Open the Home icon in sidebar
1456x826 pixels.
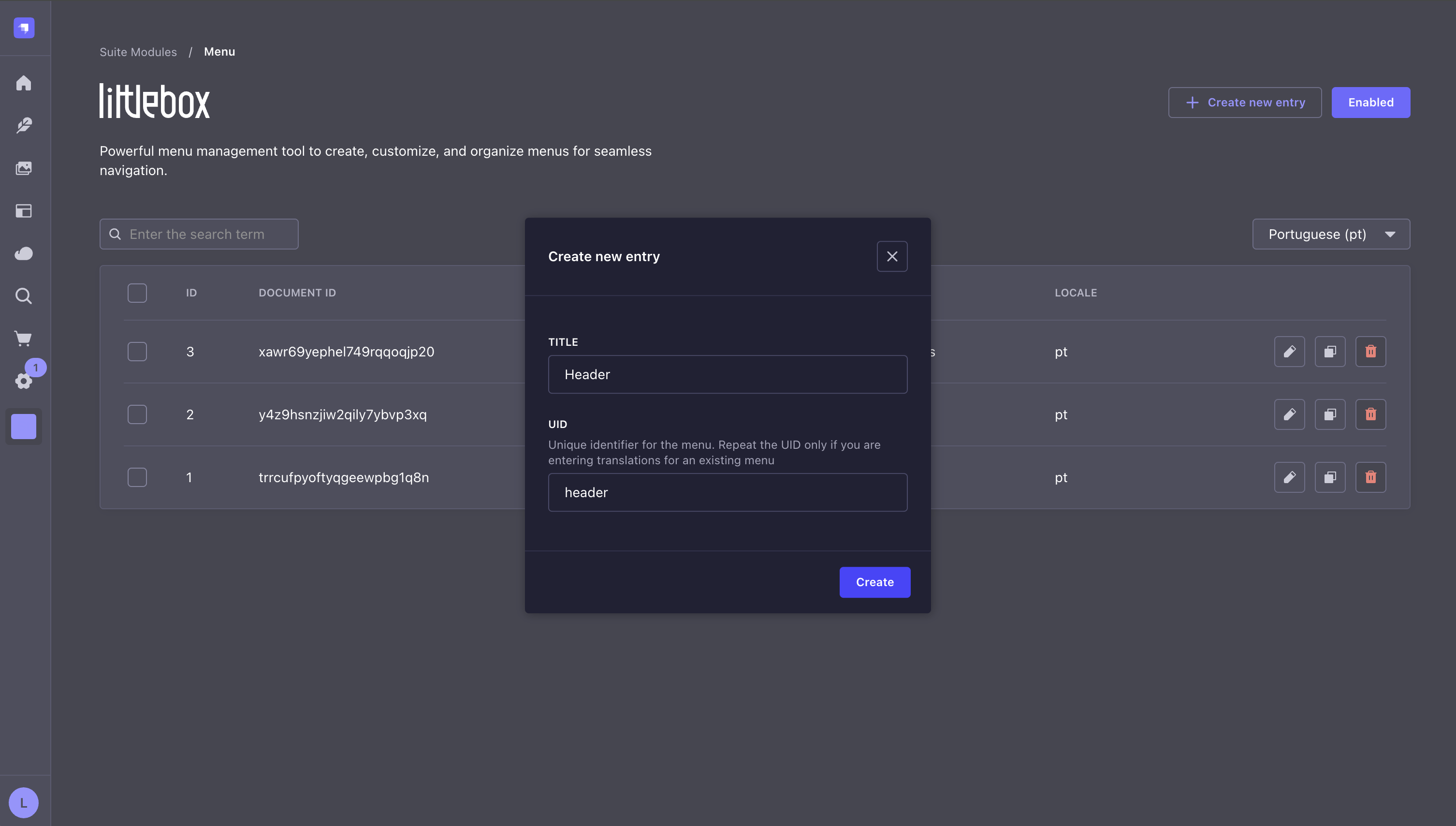(23, 83)
